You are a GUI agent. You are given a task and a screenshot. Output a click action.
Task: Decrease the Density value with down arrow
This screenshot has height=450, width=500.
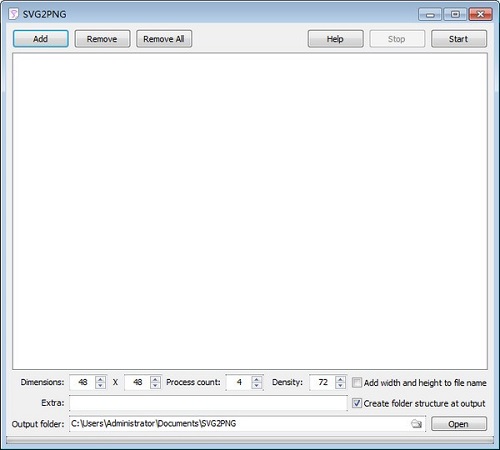pyautogui.click(x=340, y=385)
